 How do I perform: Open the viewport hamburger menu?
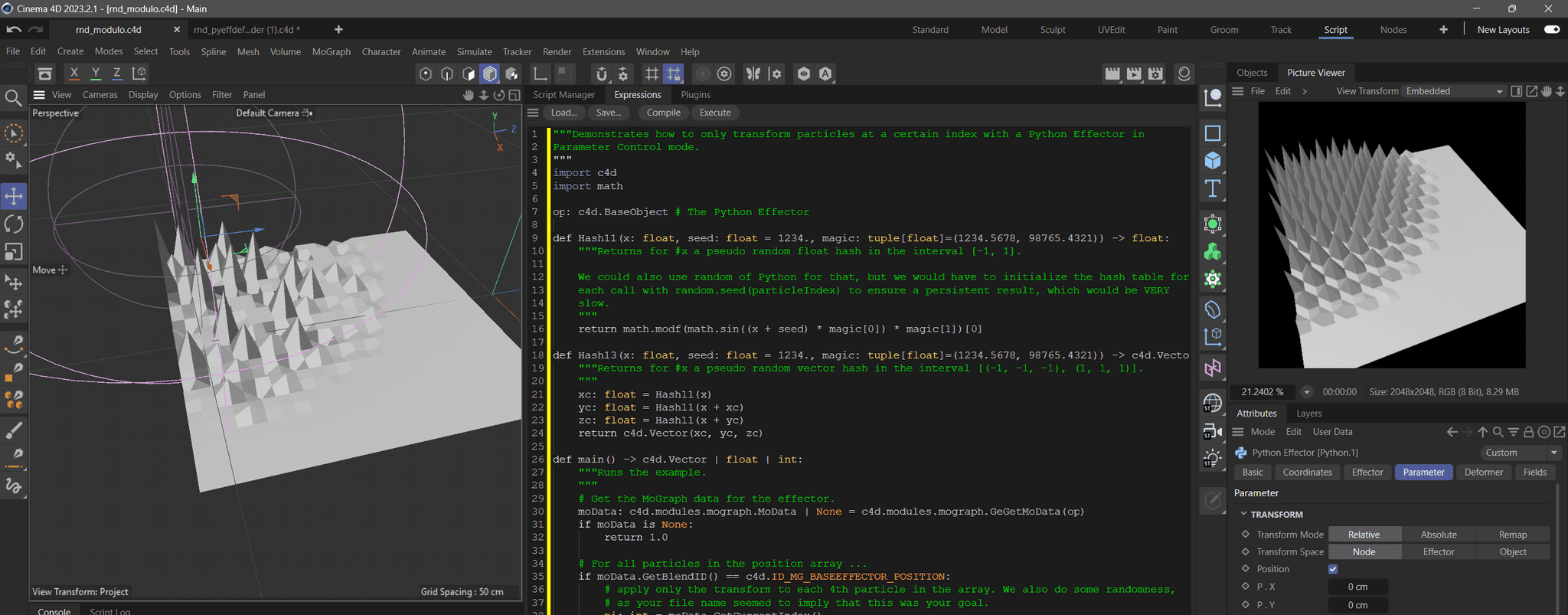pos(39,95)
